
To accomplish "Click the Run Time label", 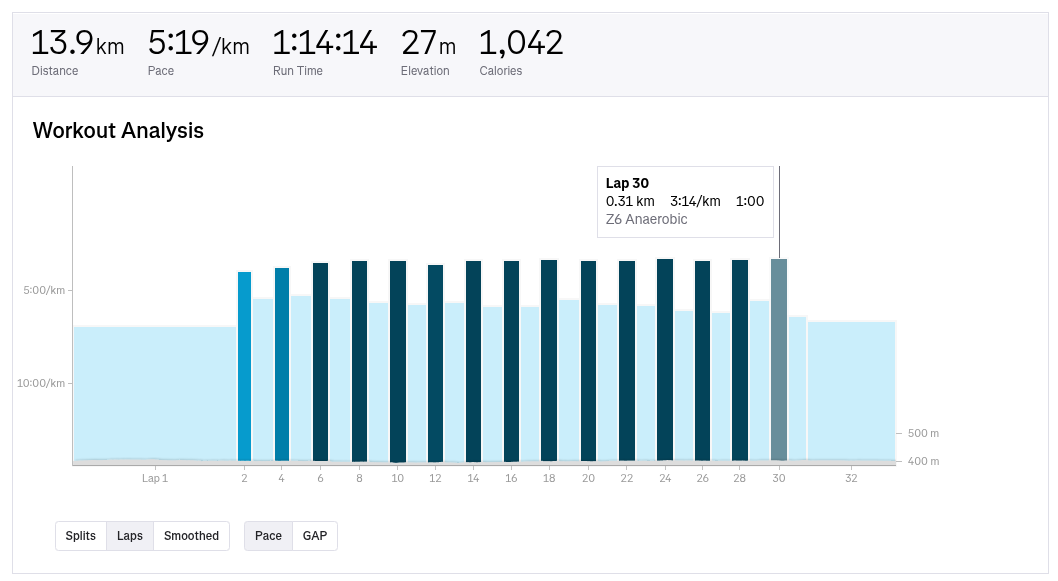I will coord(298,71).
